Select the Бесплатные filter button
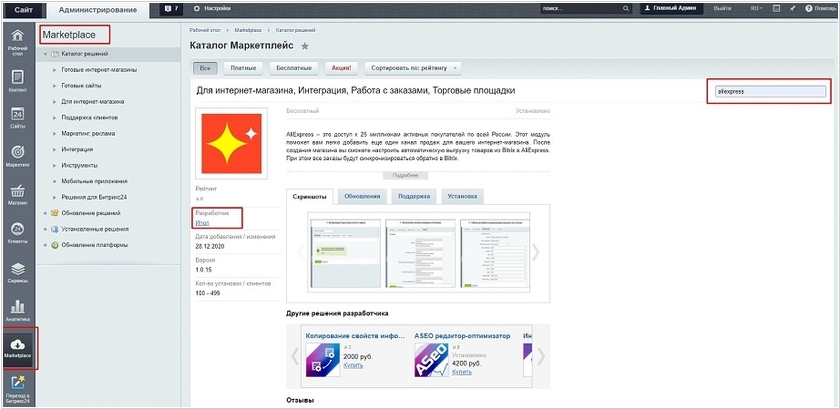The width and height of the screenshot is (840, 409). 294,68
